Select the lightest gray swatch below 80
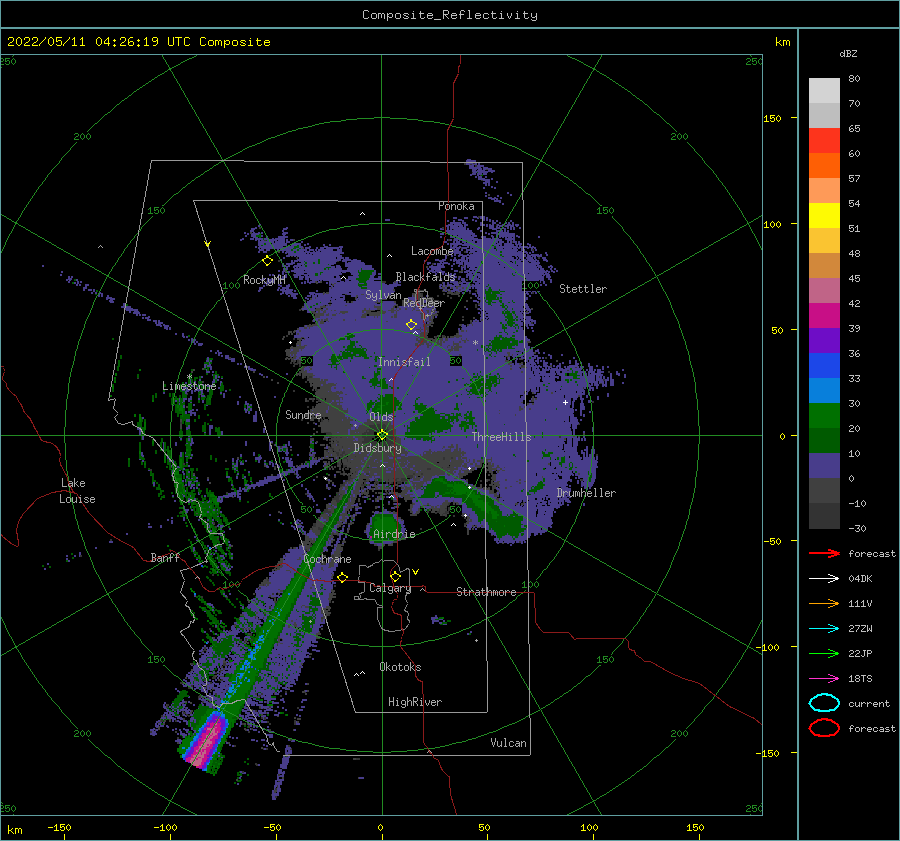Screen dimensions: 900x841 [824, 91]
